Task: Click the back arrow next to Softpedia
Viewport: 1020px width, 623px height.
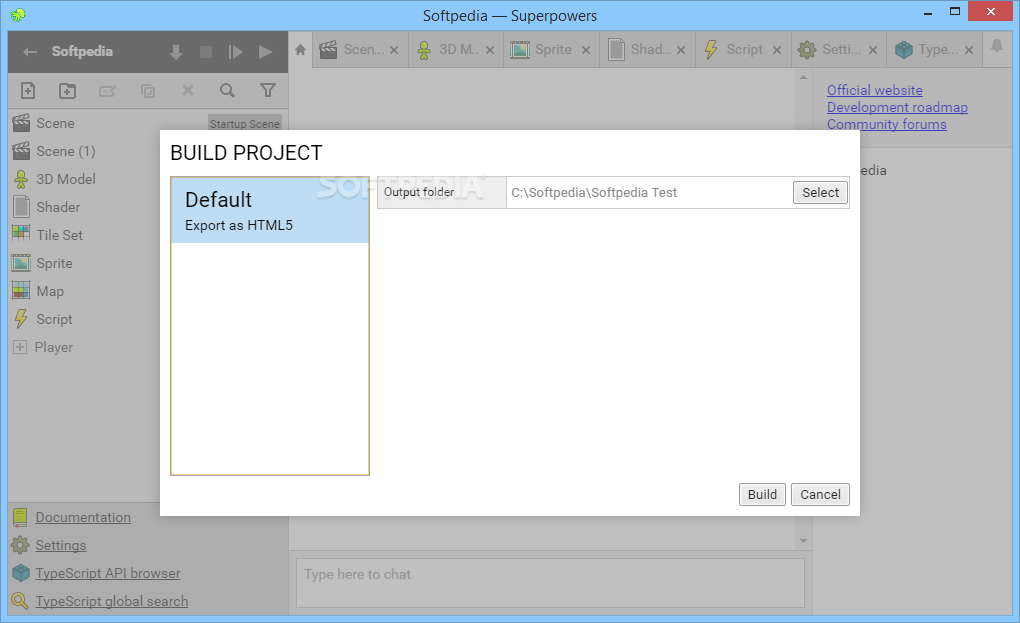Action: (30, 52)
